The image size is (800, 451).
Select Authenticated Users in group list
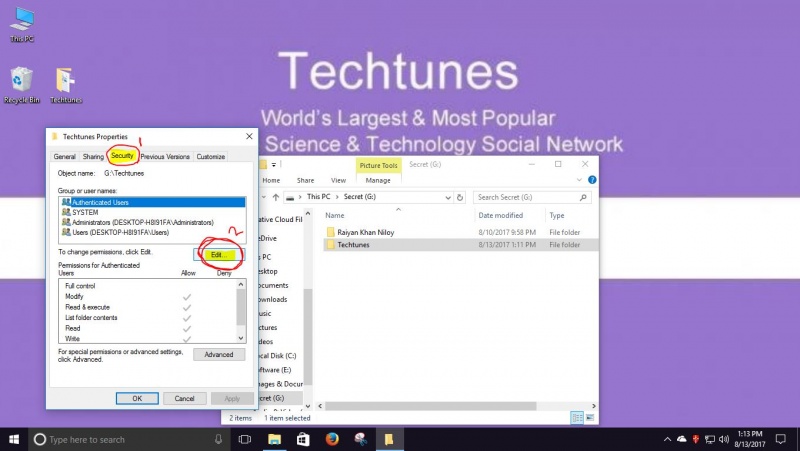pos(152,203)
